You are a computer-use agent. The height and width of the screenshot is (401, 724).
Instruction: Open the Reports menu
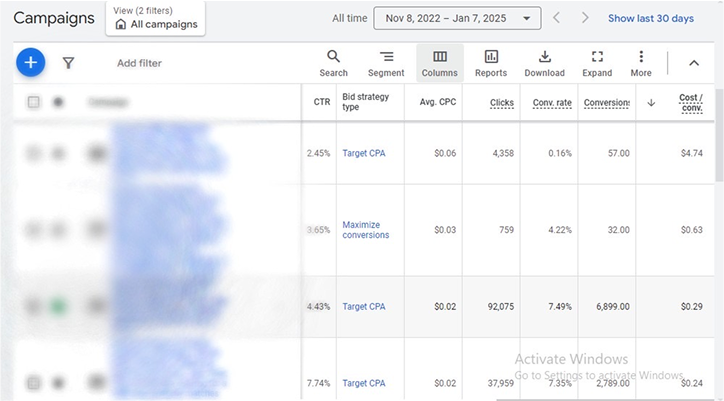click(491, 63)
